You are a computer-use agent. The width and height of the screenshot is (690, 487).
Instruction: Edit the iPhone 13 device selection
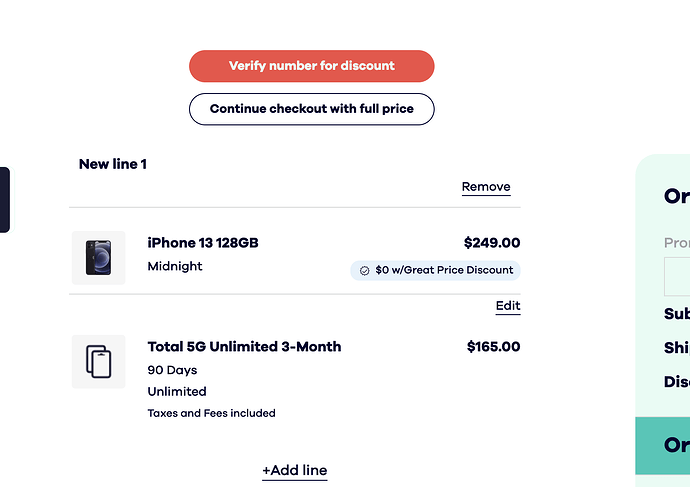(508, 306)
